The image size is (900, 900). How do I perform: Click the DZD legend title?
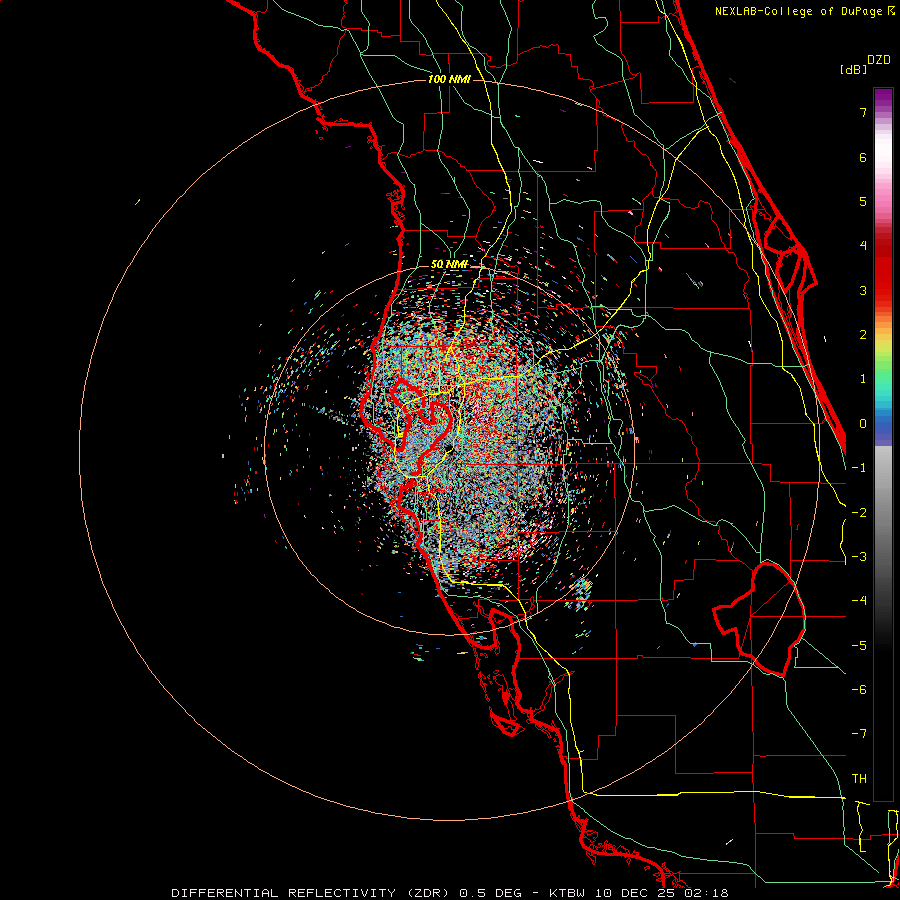(879, 60)
